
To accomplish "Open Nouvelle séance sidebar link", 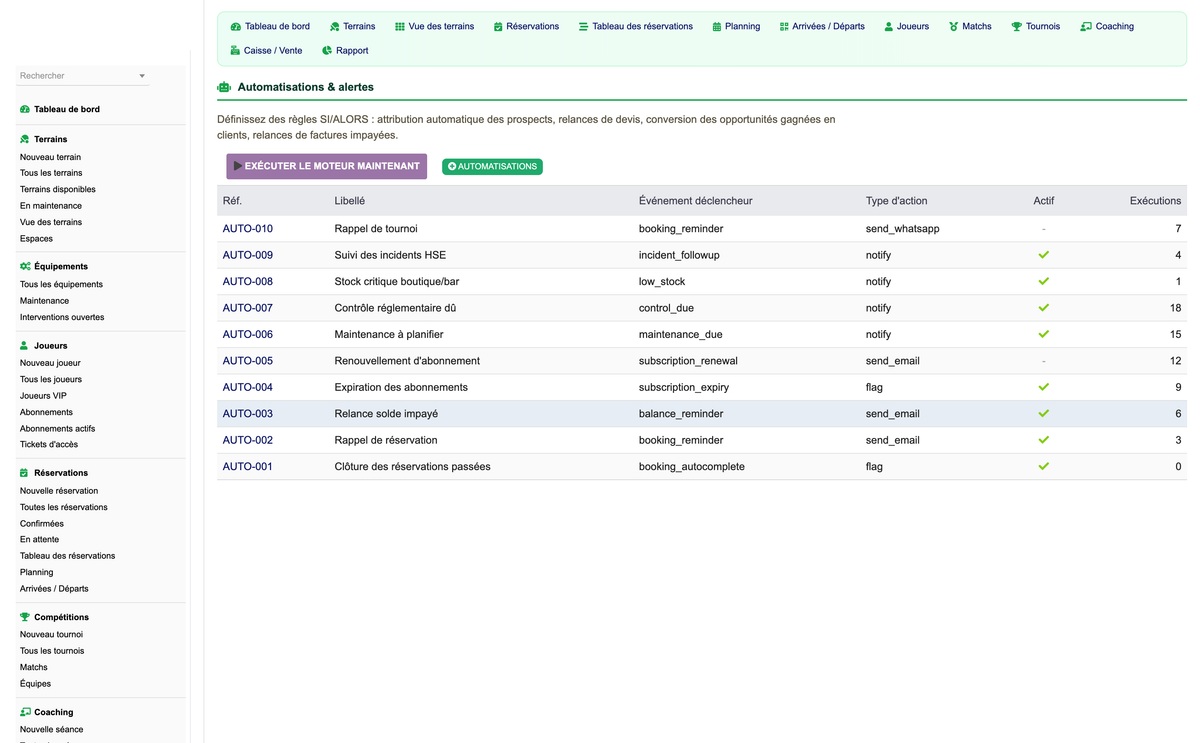I will 52,730.
